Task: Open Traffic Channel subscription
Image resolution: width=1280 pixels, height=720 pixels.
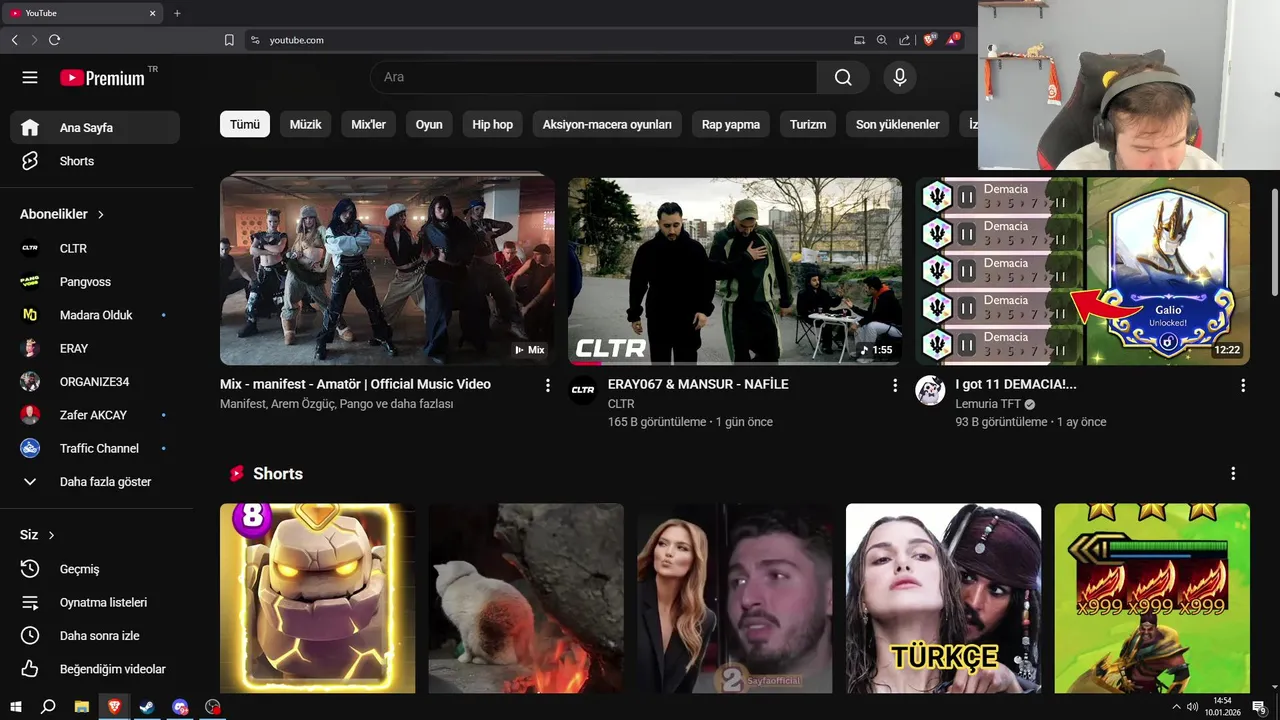Action: (x=95, y=448)
